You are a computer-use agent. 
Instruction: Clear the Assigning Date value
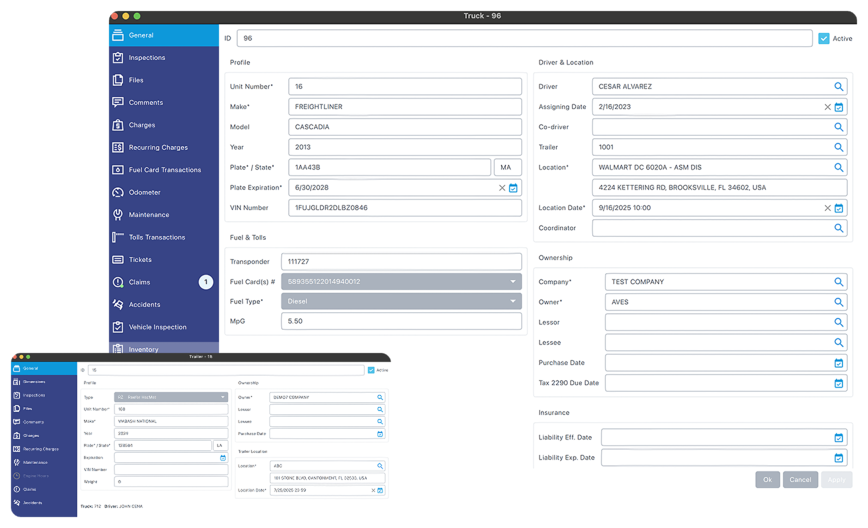point(827,107)
